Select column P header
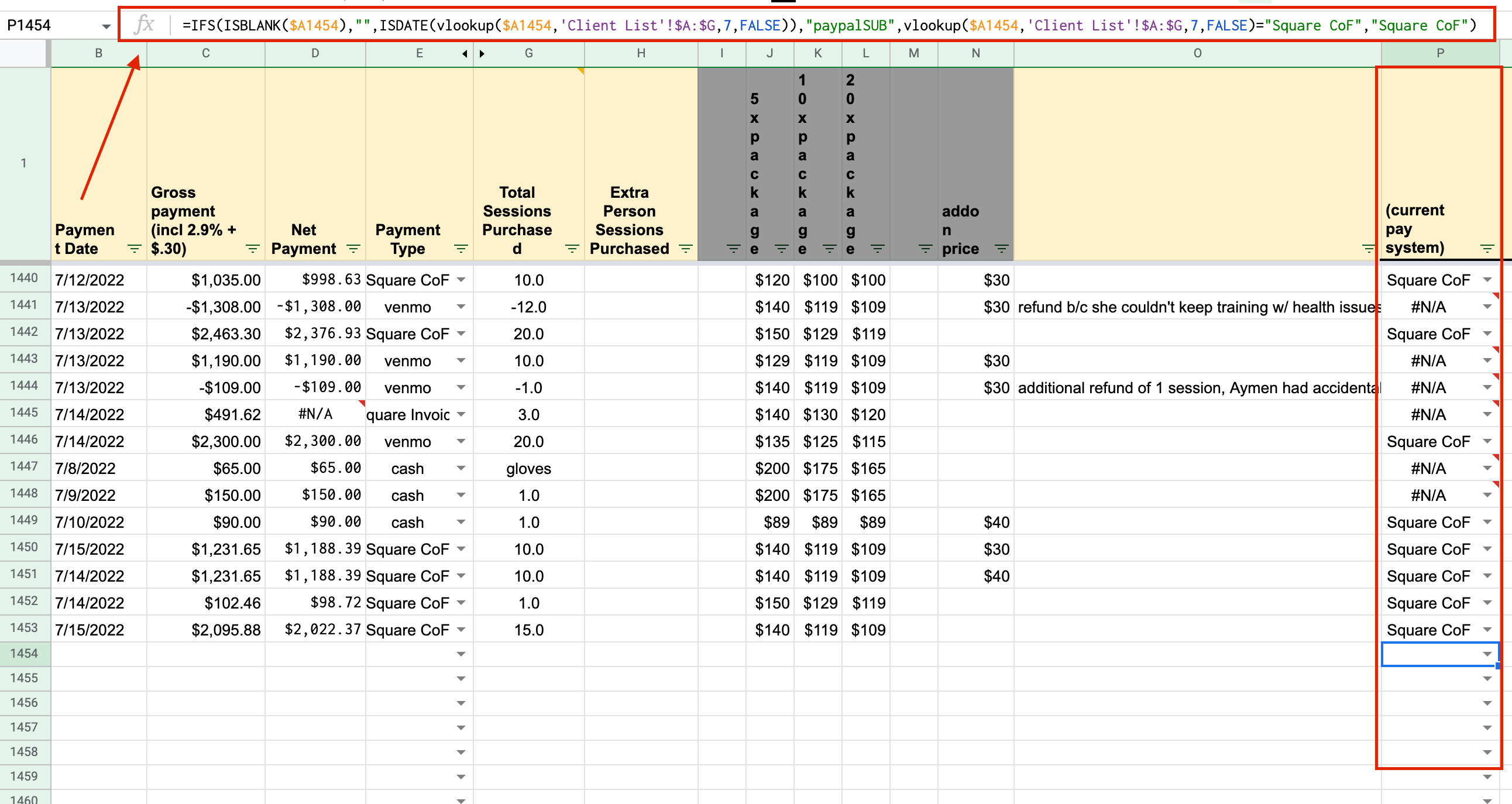1512x804 pixels. tap(1440, 53)
